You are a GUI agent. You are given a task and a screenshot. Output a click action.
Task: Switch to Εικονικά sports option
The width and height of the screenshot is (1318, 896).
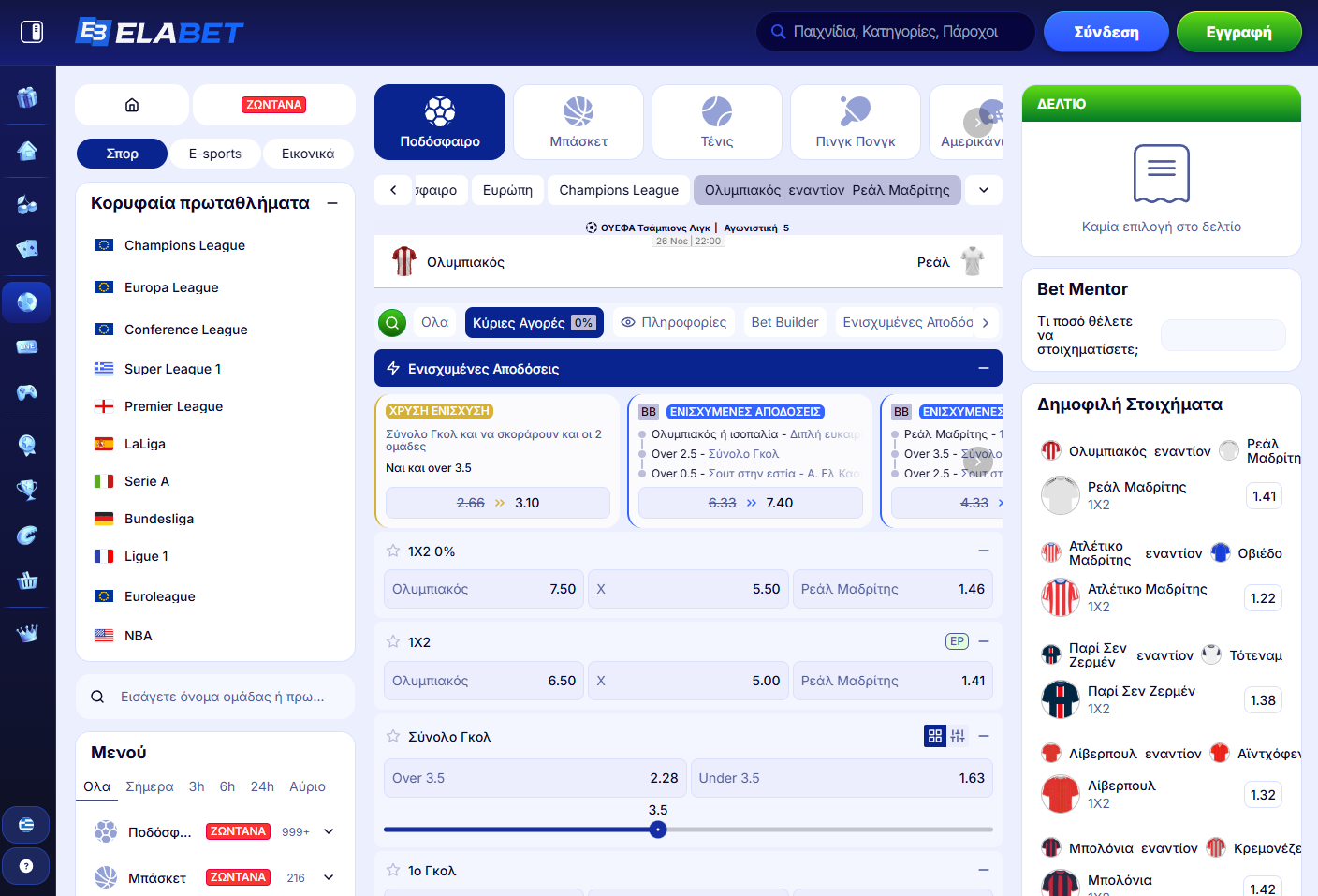point(308,154)
